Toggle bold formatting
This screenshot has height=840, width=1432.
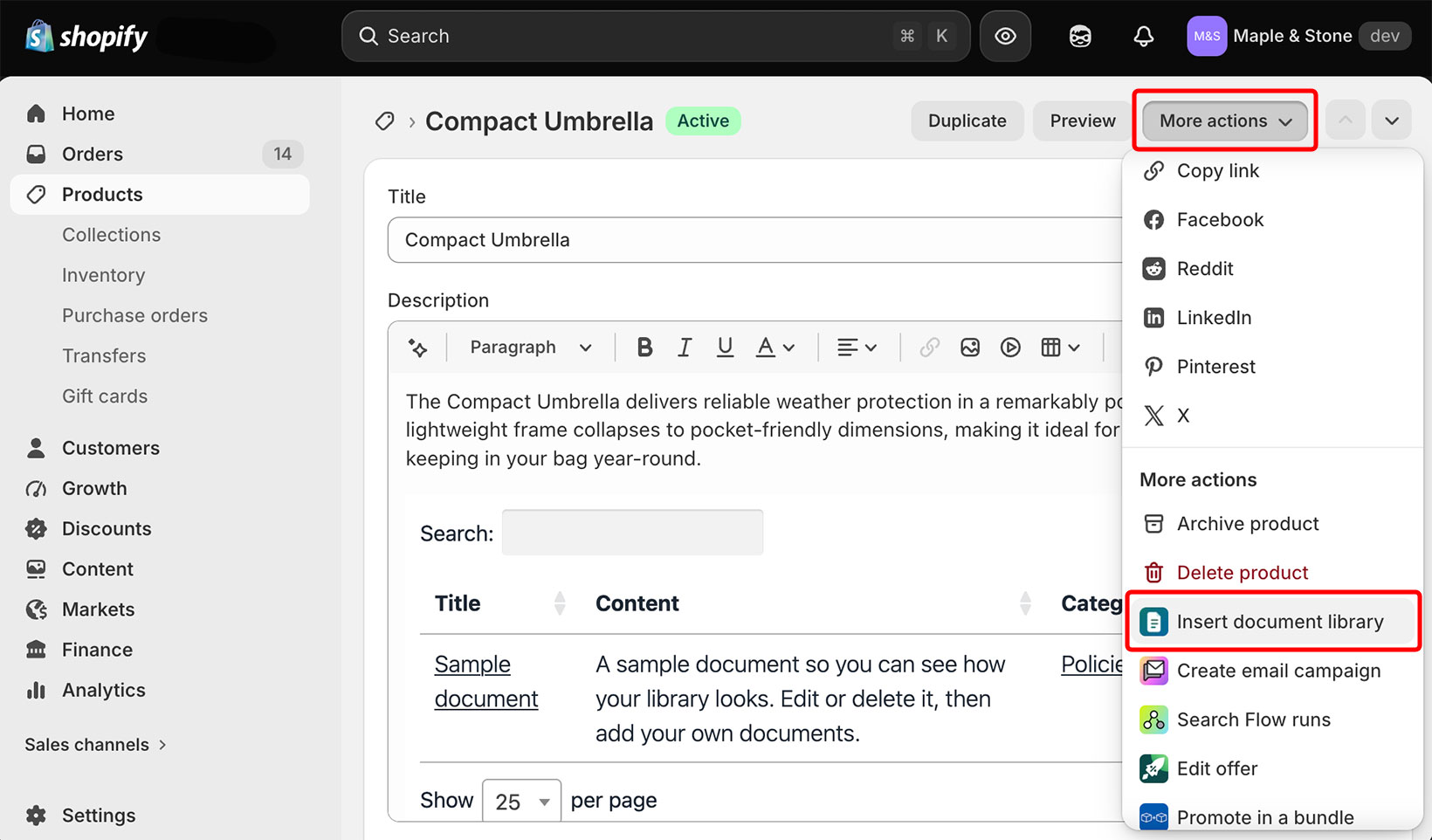point(644,348)
